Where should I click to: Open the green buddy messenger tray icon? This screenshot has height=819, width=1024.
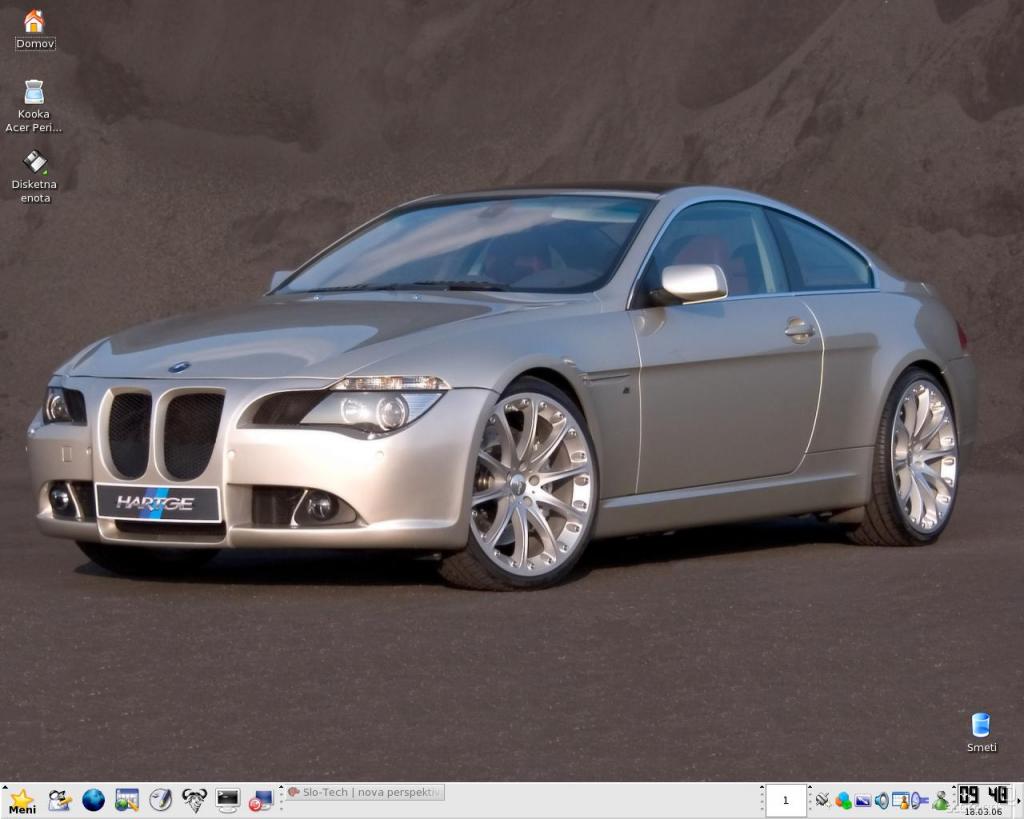(x=940, y=800)
